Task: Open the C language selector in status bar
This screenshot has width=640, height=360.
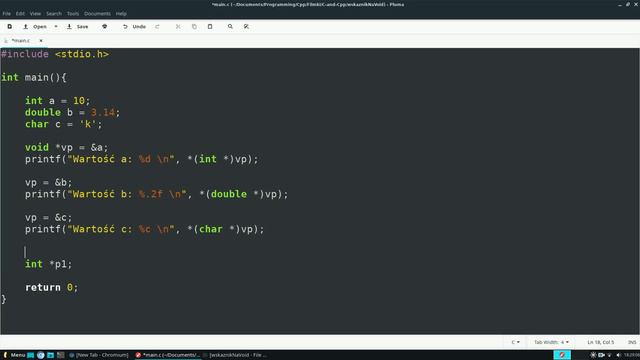Action: coord(516,342)
